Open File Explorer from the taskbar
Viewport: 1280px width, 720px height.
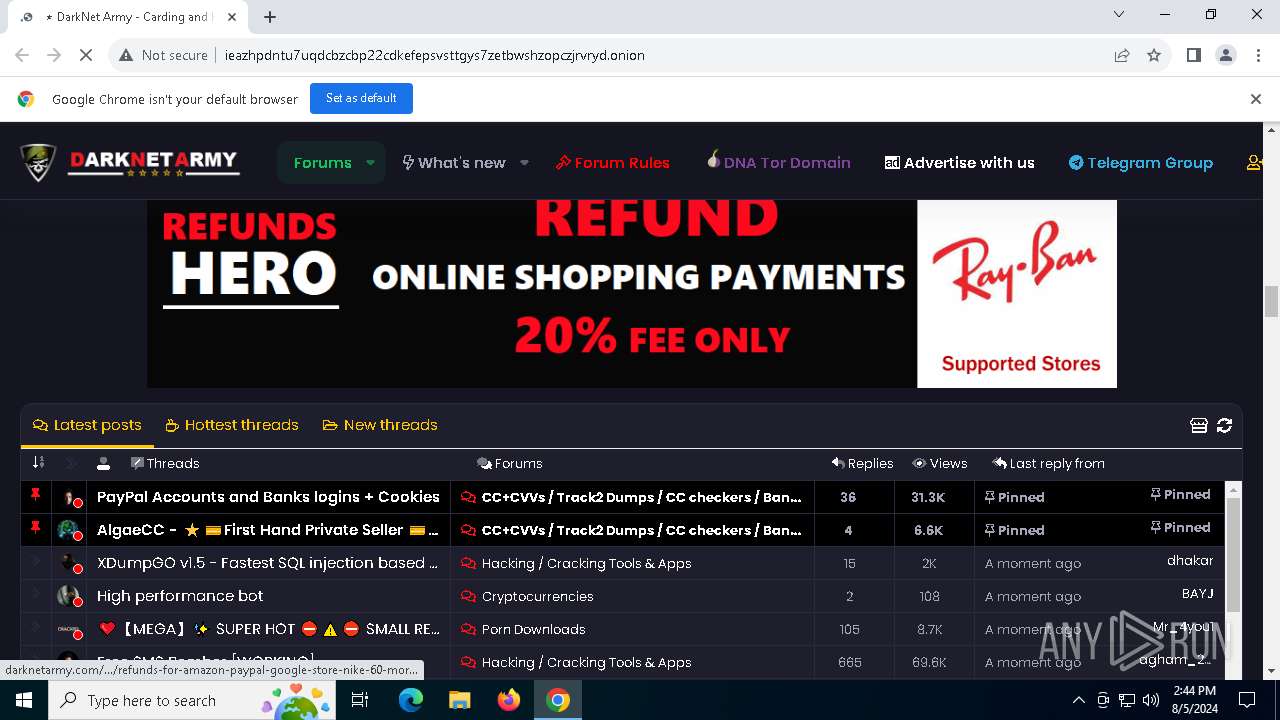[459, 700]
